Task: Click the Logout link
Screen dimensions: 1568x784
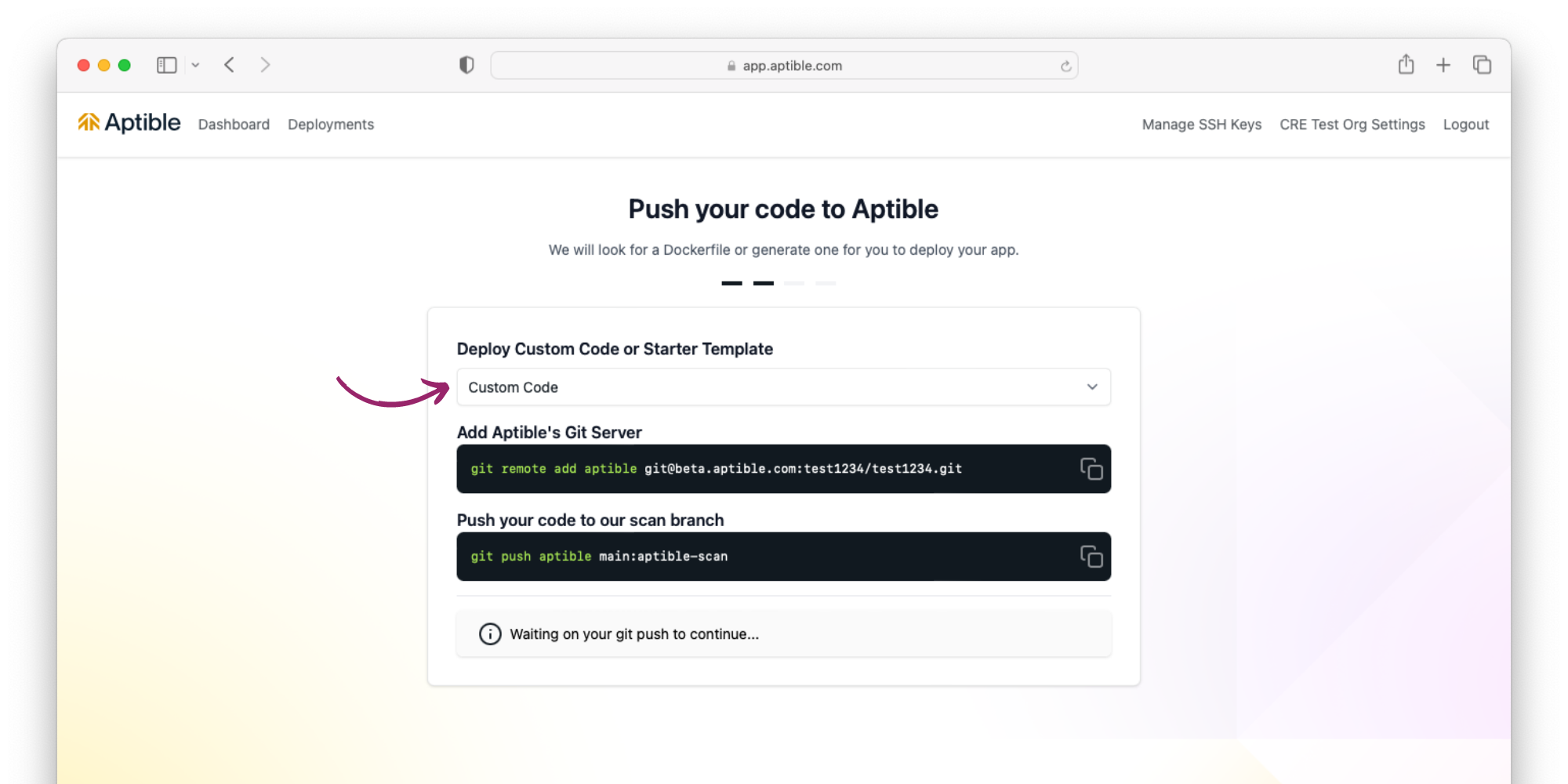Action: (1466, 125)
